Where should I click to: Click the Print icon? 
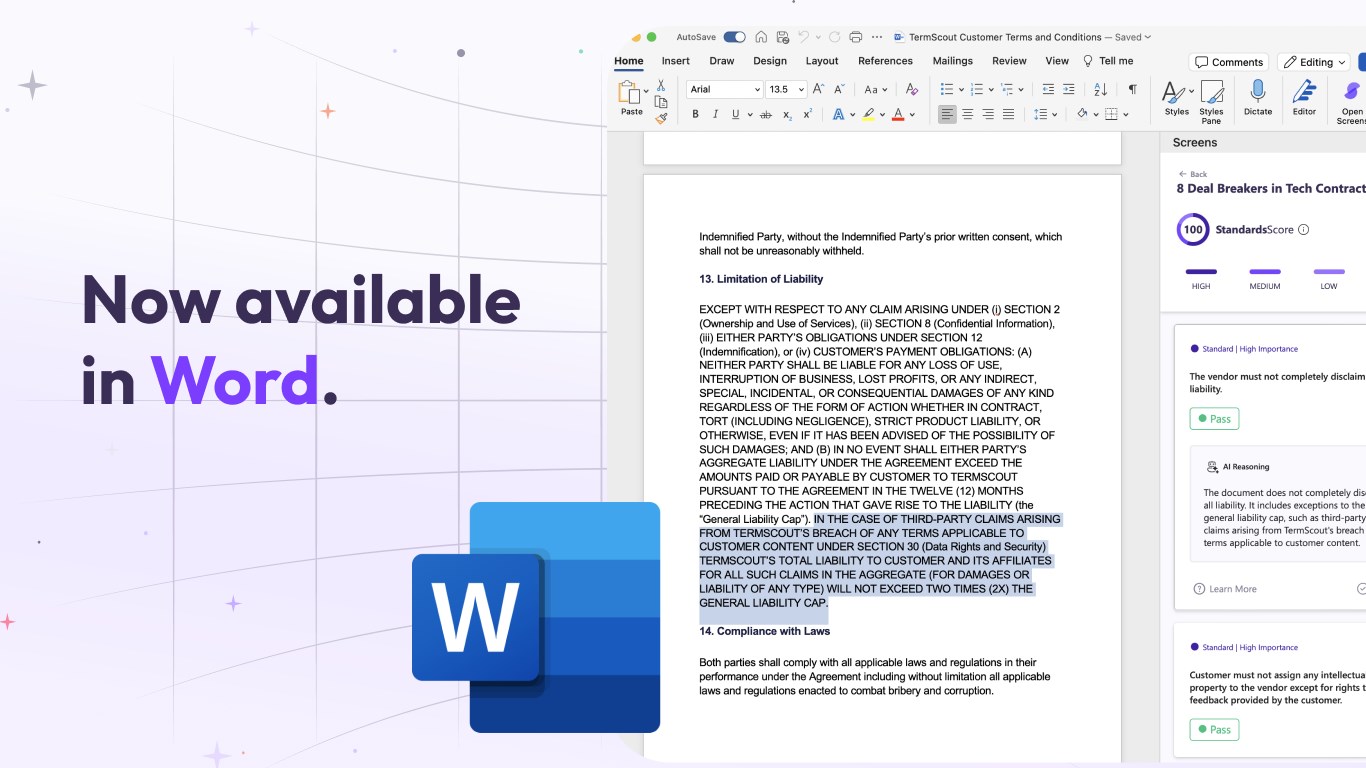pyautogui.click(x=855, y=37)
